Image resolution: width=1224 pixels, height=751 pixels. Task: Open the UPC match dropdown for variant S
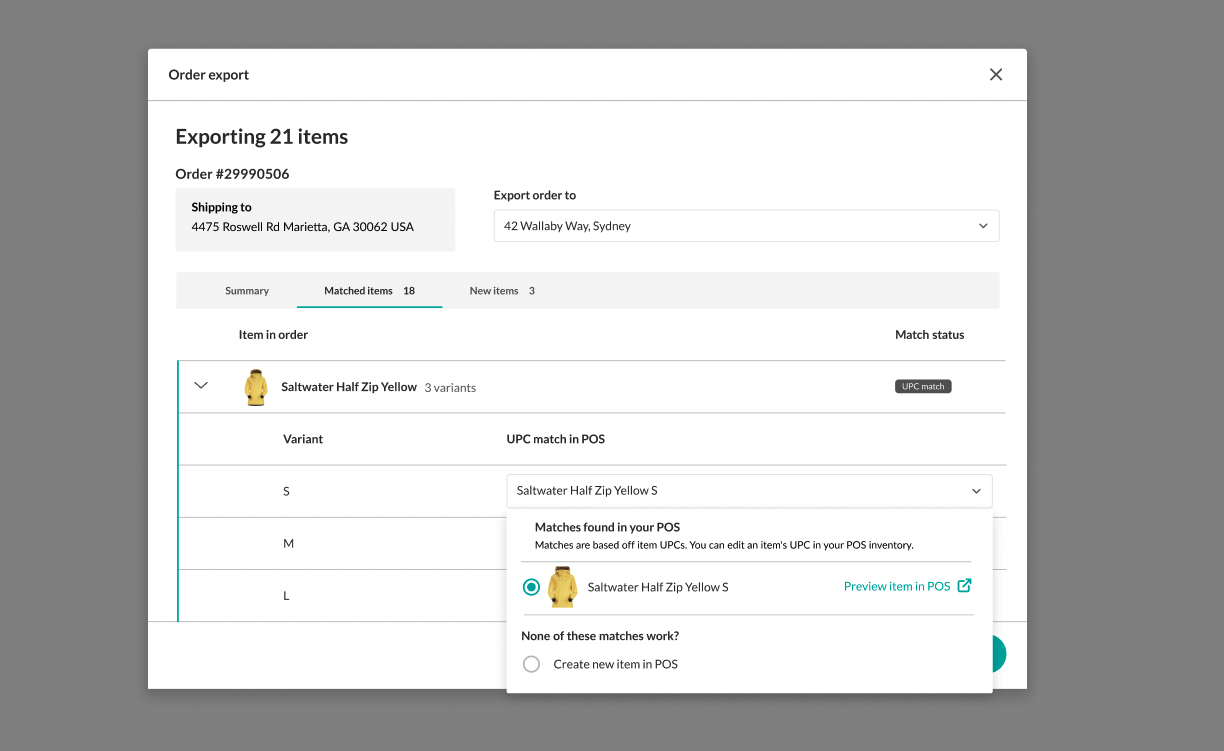[749, 491]
